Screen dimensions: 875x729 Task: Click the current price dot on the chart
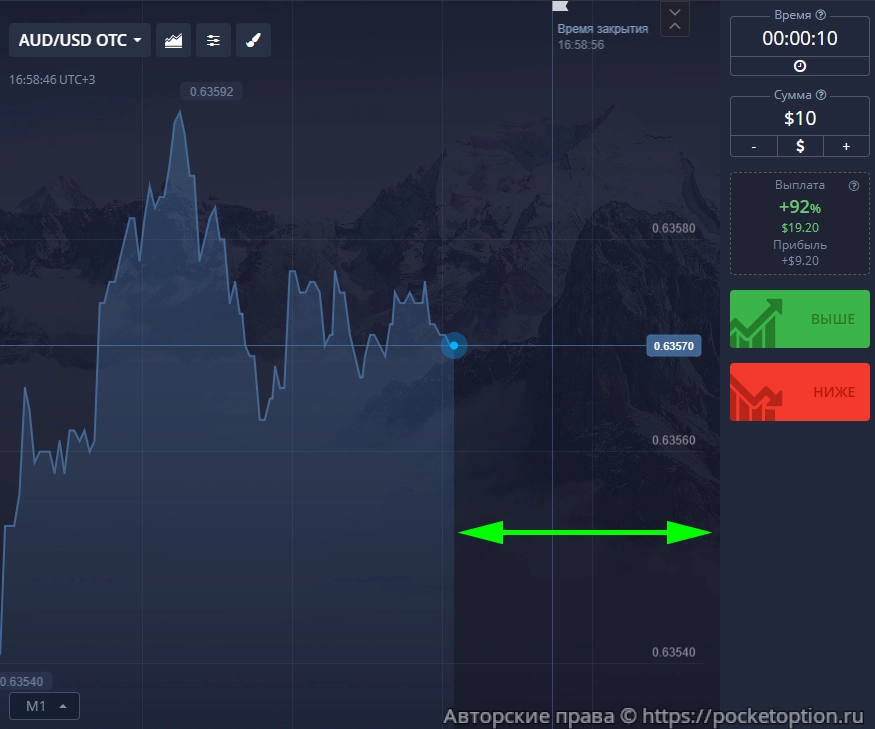click(454, 346)
